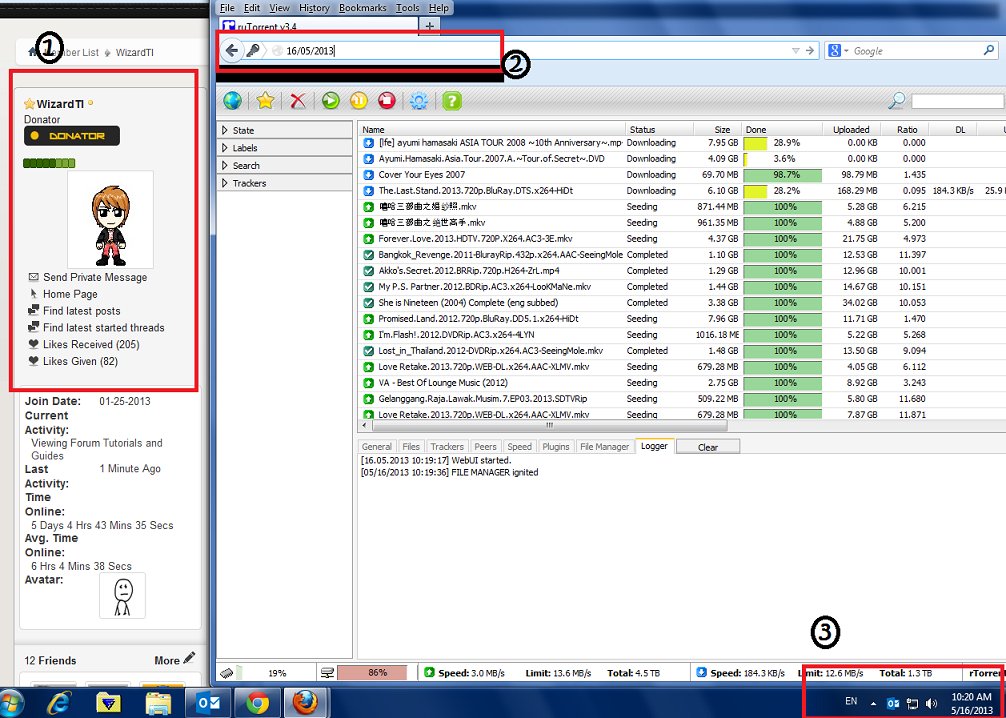Expand the Labels category
The image size is (1006, 718).
(x=284, y=148)
